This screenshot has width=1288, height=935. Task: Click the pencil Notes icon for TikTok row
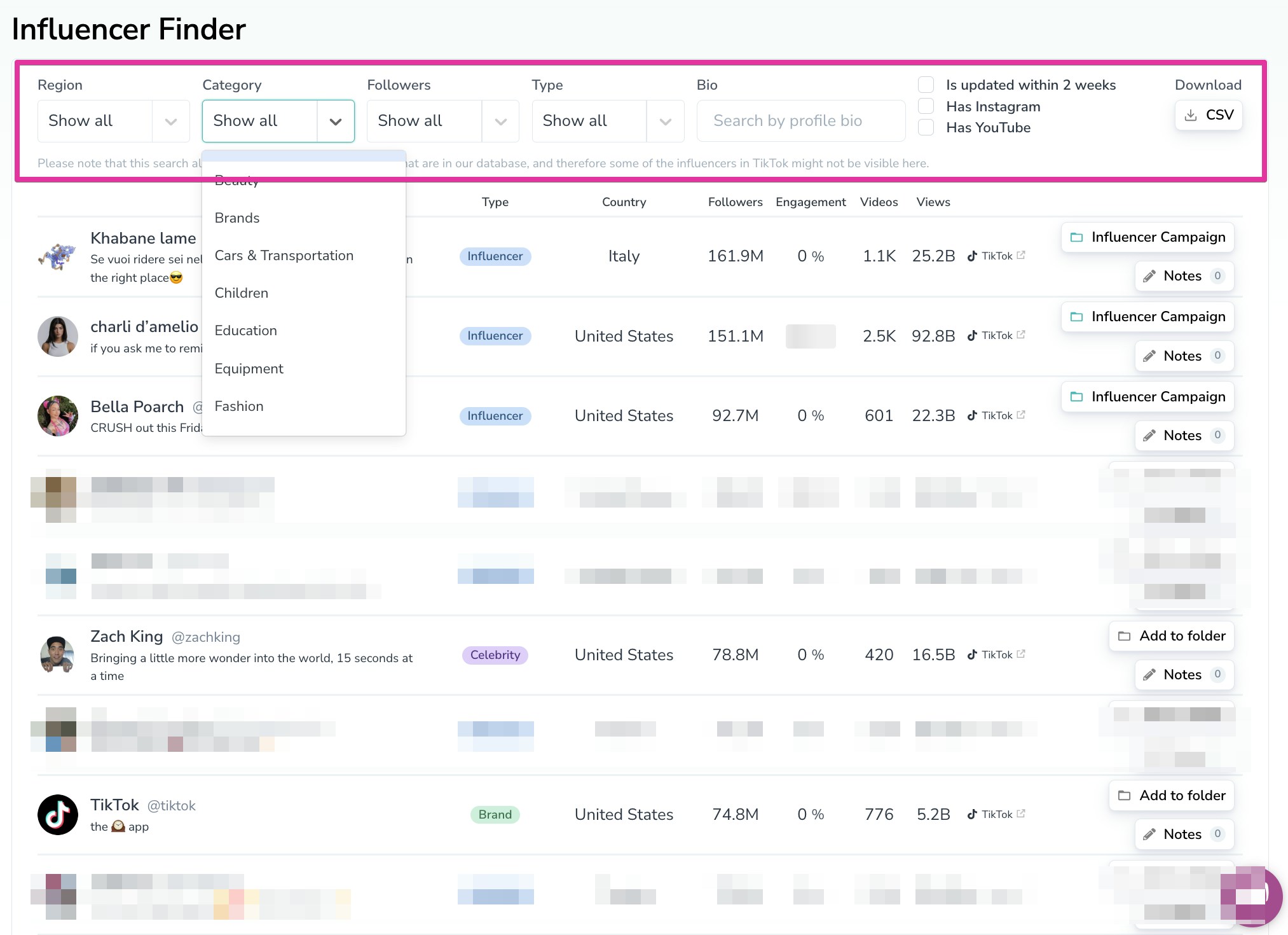click(1149, 834)
